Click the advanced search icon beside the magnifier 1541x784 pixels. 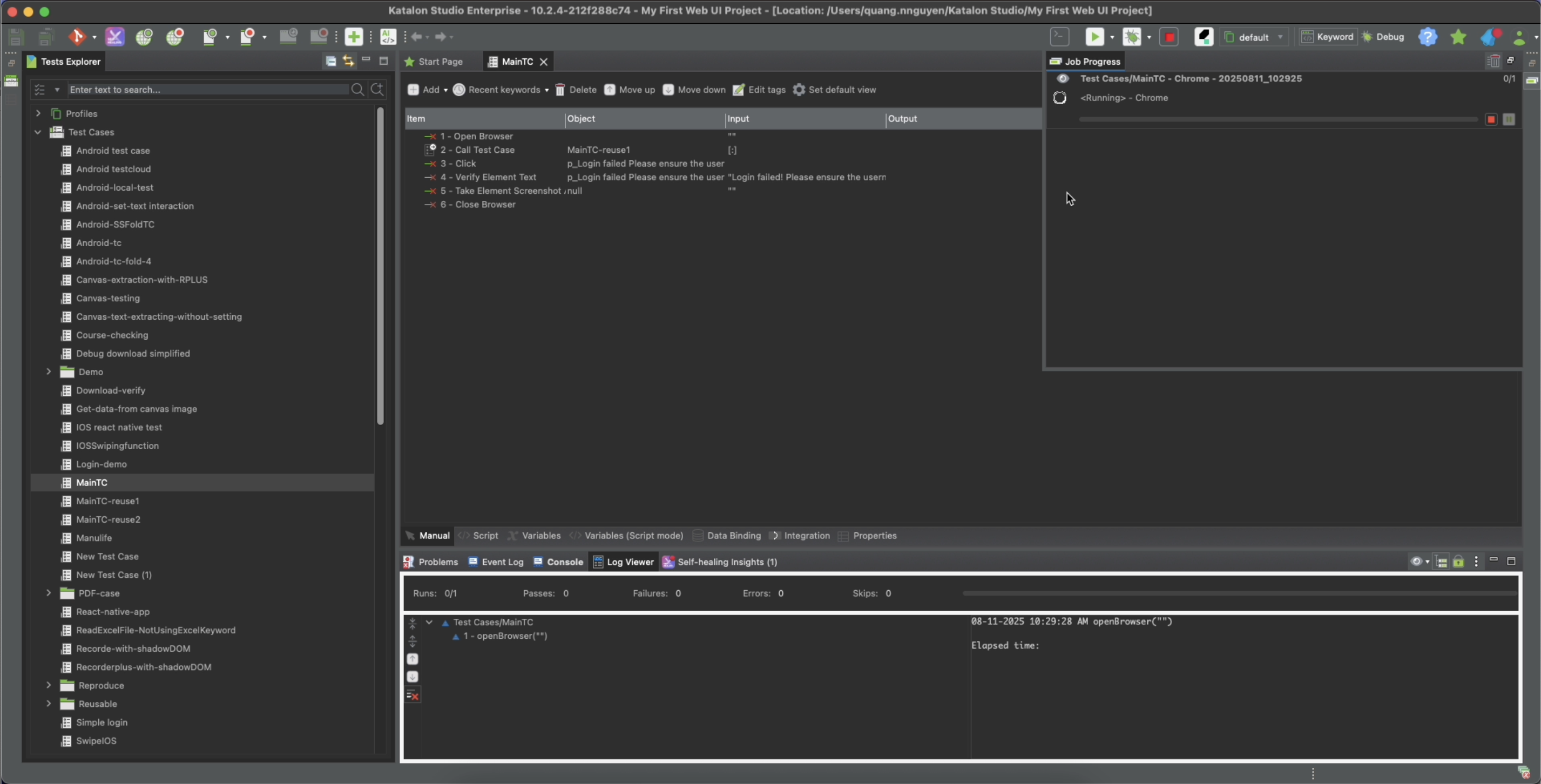377,90
